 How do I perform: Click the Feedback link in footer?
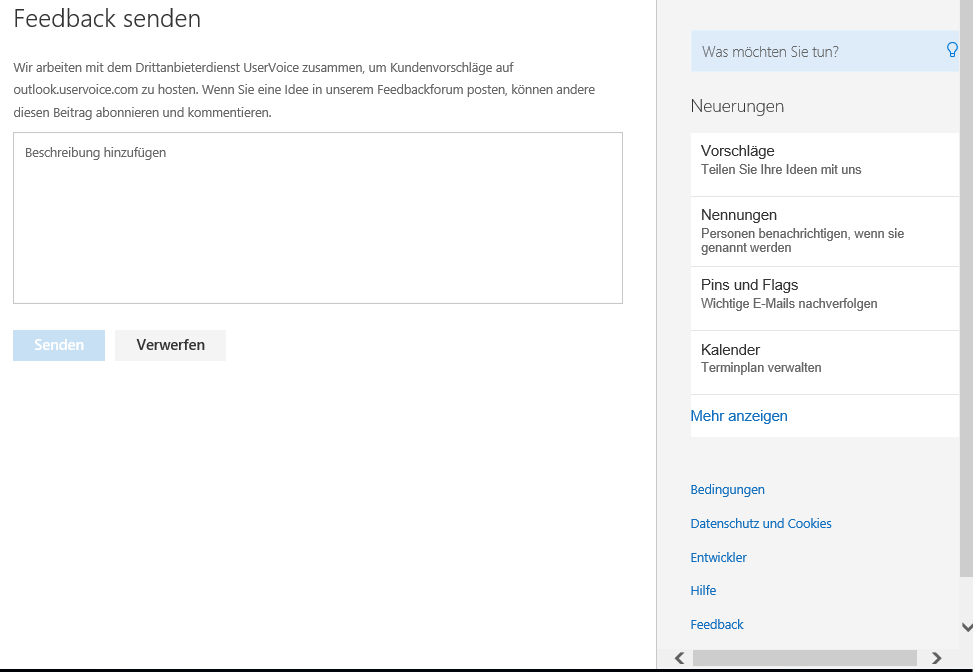[717, 624]
